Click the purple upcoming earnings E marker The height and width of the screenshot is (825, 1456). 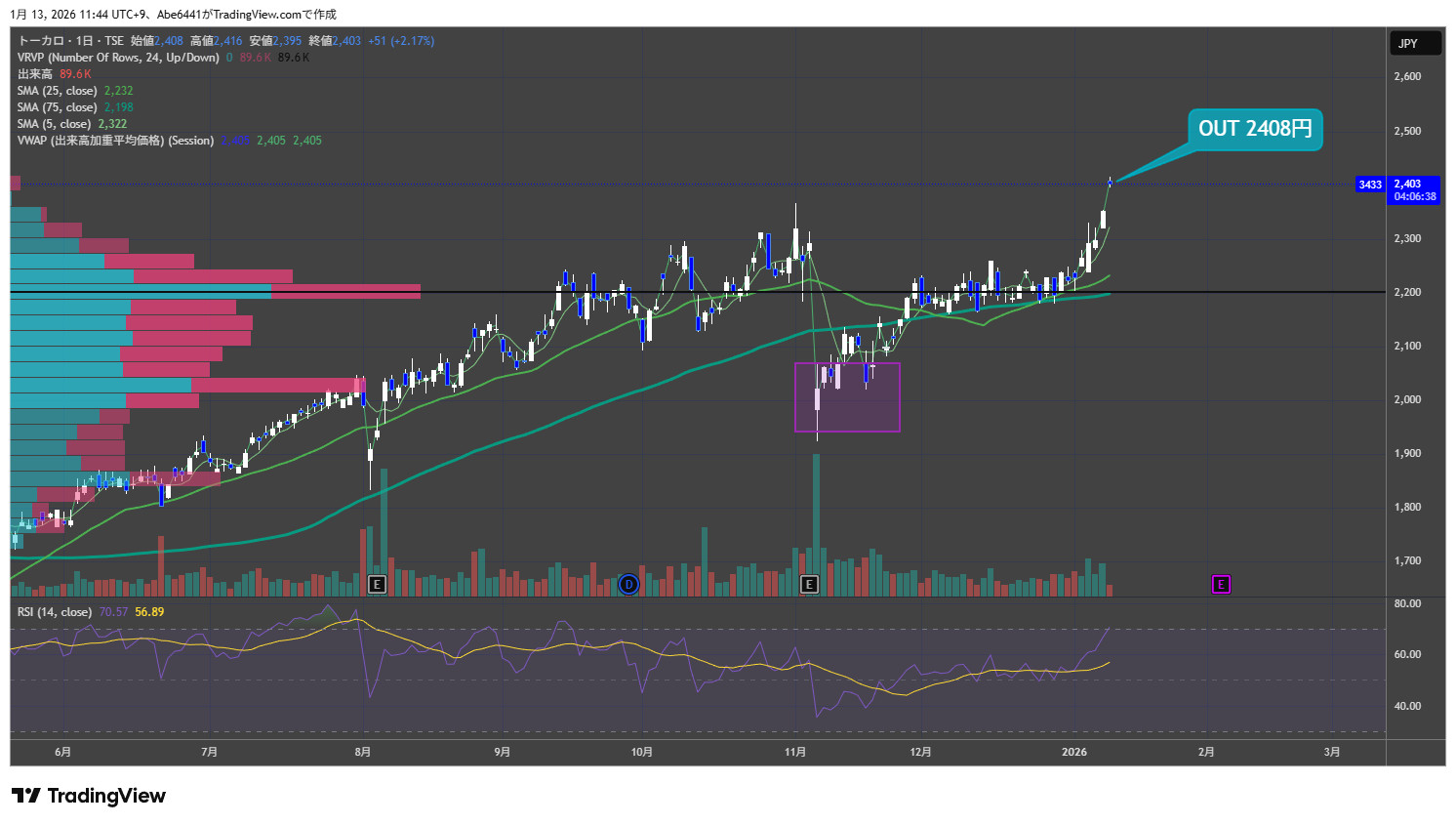coord(1221,585)
